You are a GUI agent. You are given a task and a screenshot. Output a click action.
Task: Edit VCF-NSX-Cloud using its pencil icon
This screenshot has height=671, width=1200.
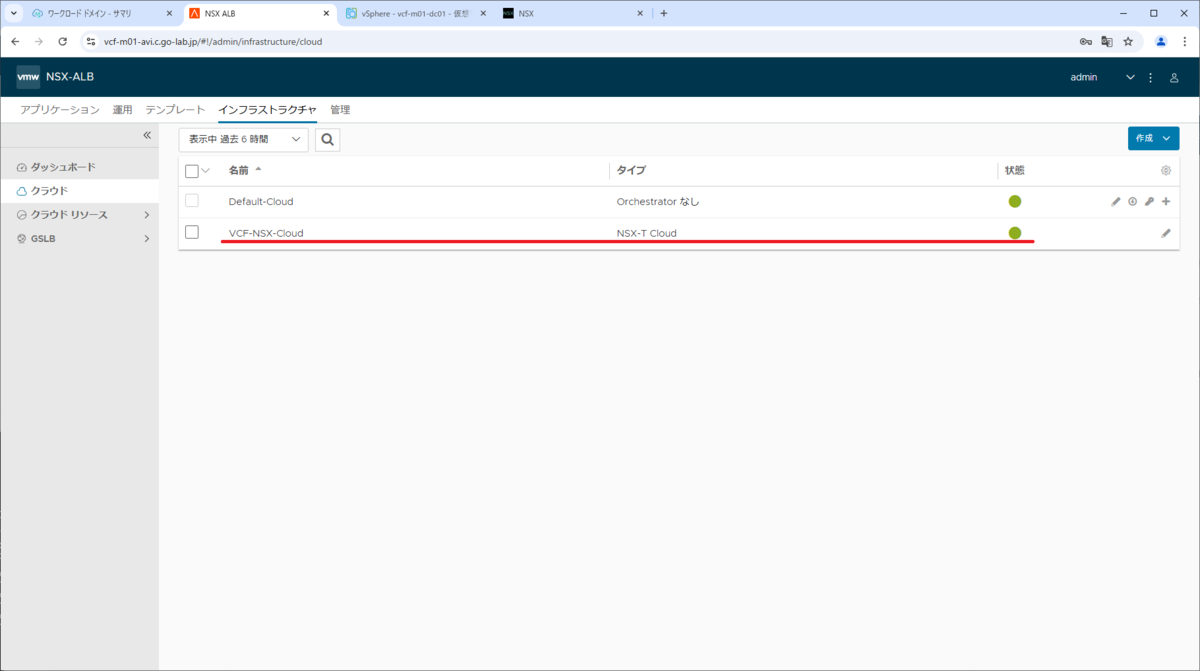tap(1166, 233)
